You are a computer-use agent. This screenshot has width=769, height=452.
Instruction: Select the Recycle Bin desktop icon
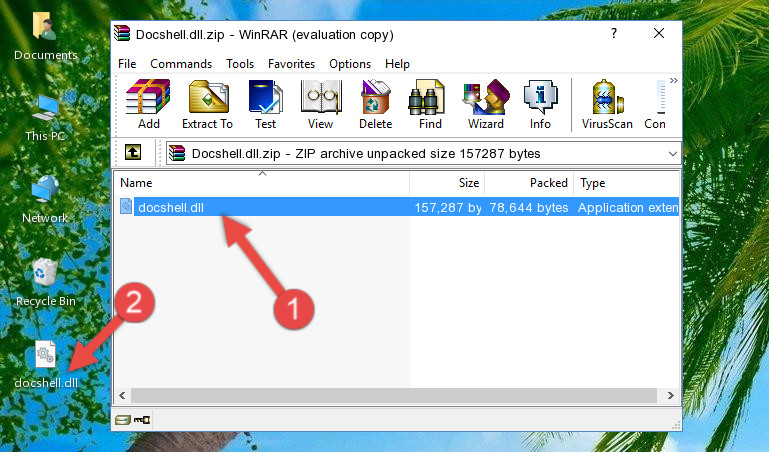click(x=46, y=283)
